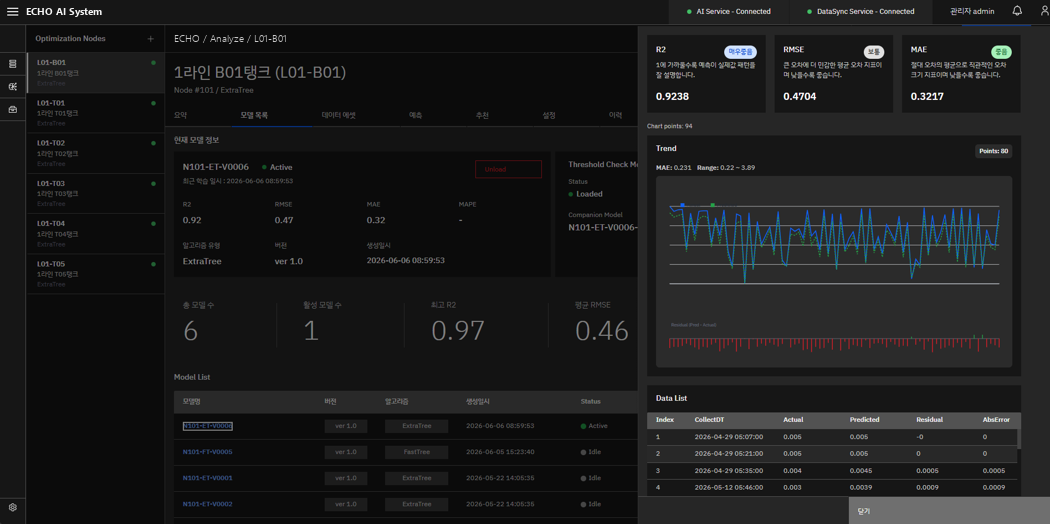This screenshot has width=1050, height=524.
Task: Click AI Service - Connected status indicator
Action: pyautogui.click(x=729, y=11)
